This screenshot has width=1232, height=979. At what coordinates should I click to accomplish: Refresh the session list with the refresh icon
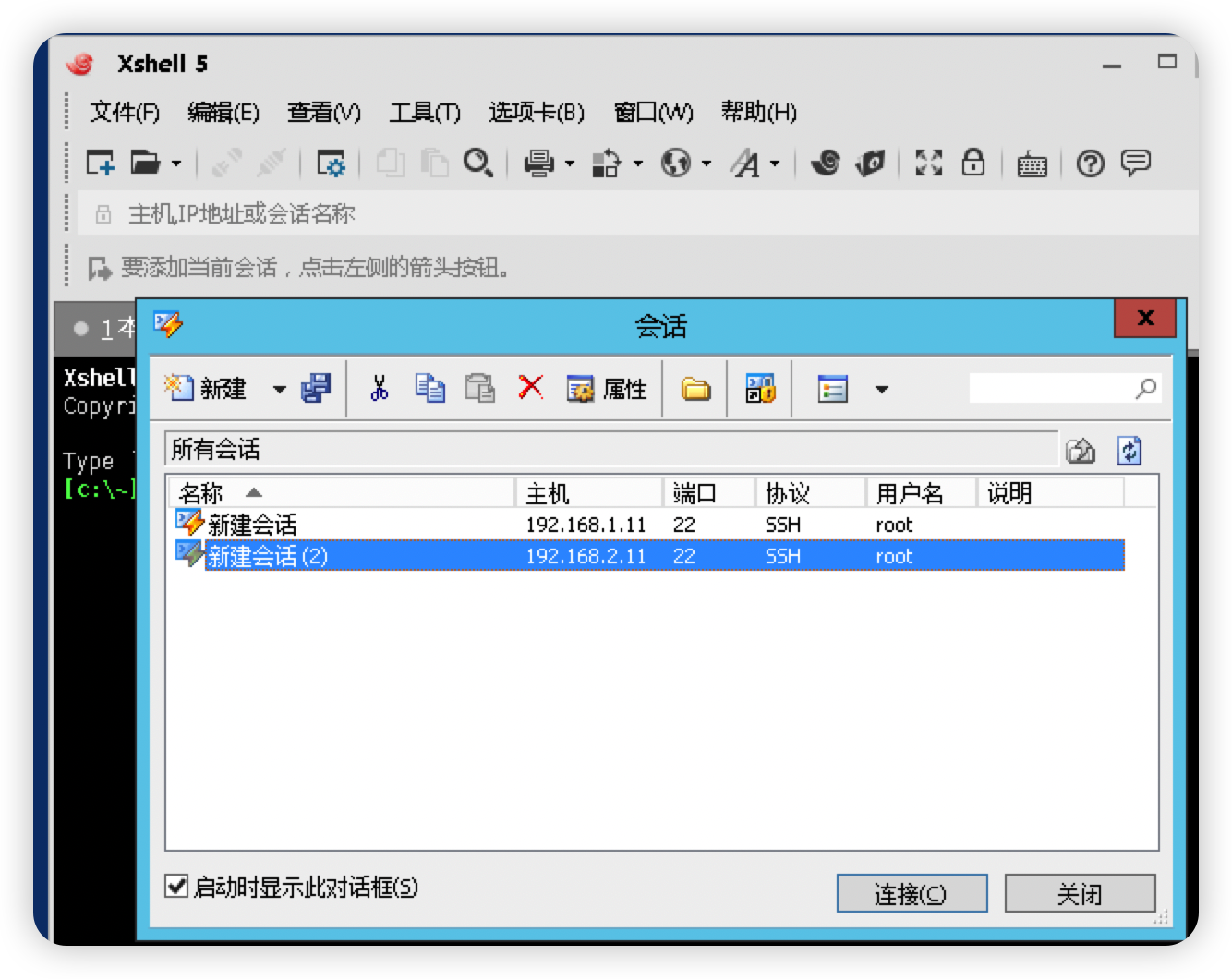click(x=1129, y=451)
